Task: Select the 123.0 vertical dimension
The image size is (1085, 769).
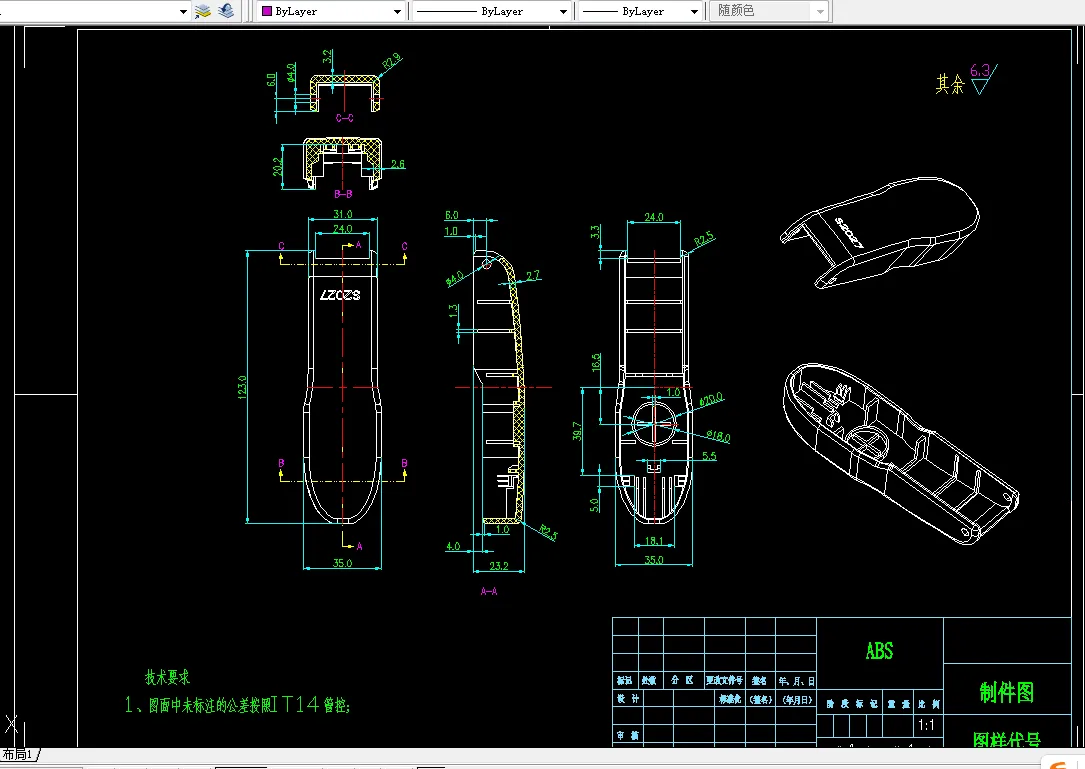Action: pyautogui.click(x=242, y=387)
